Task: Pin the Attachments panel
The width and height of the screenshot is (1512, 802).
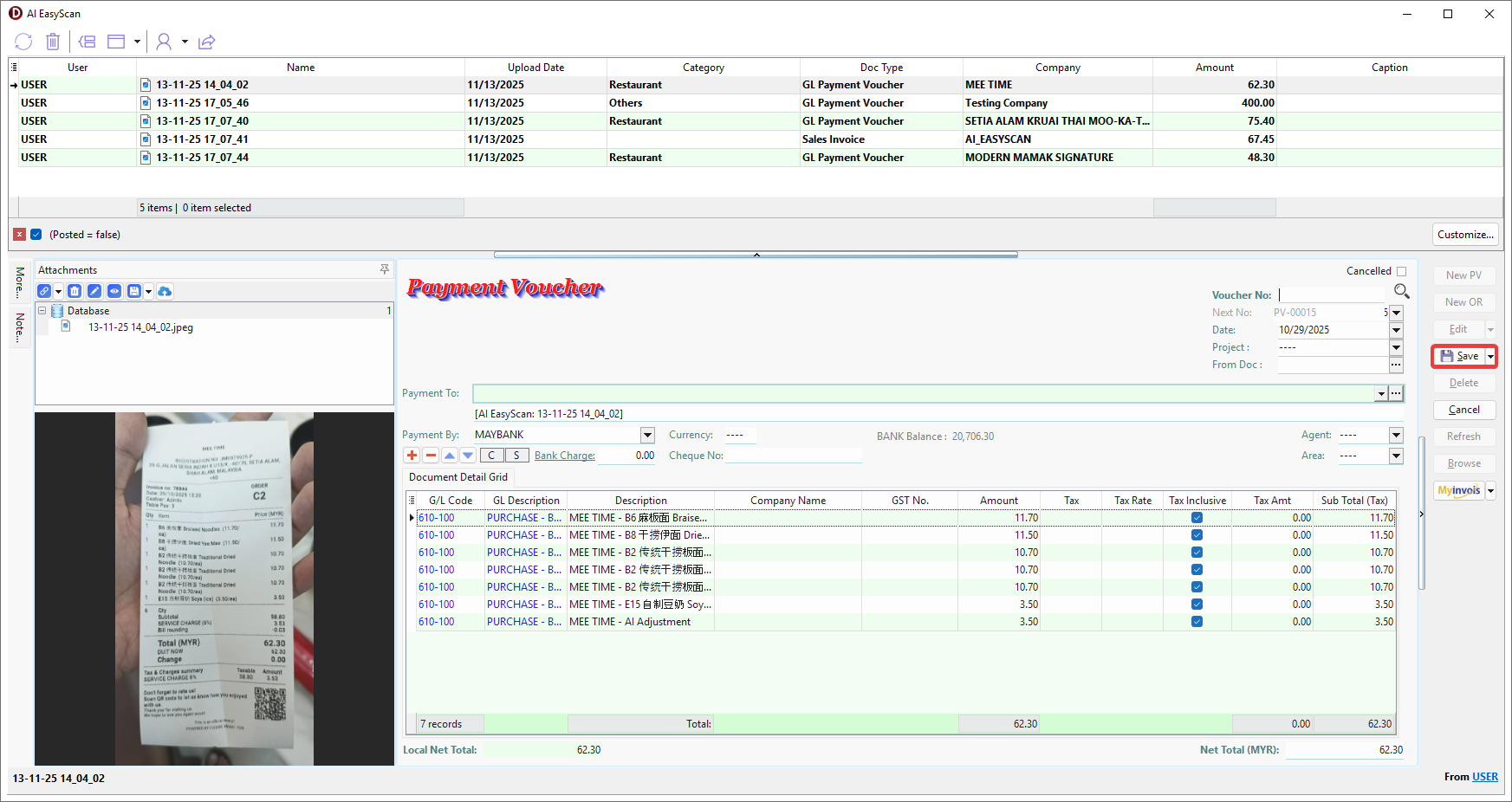Action: tap(385, 270)
